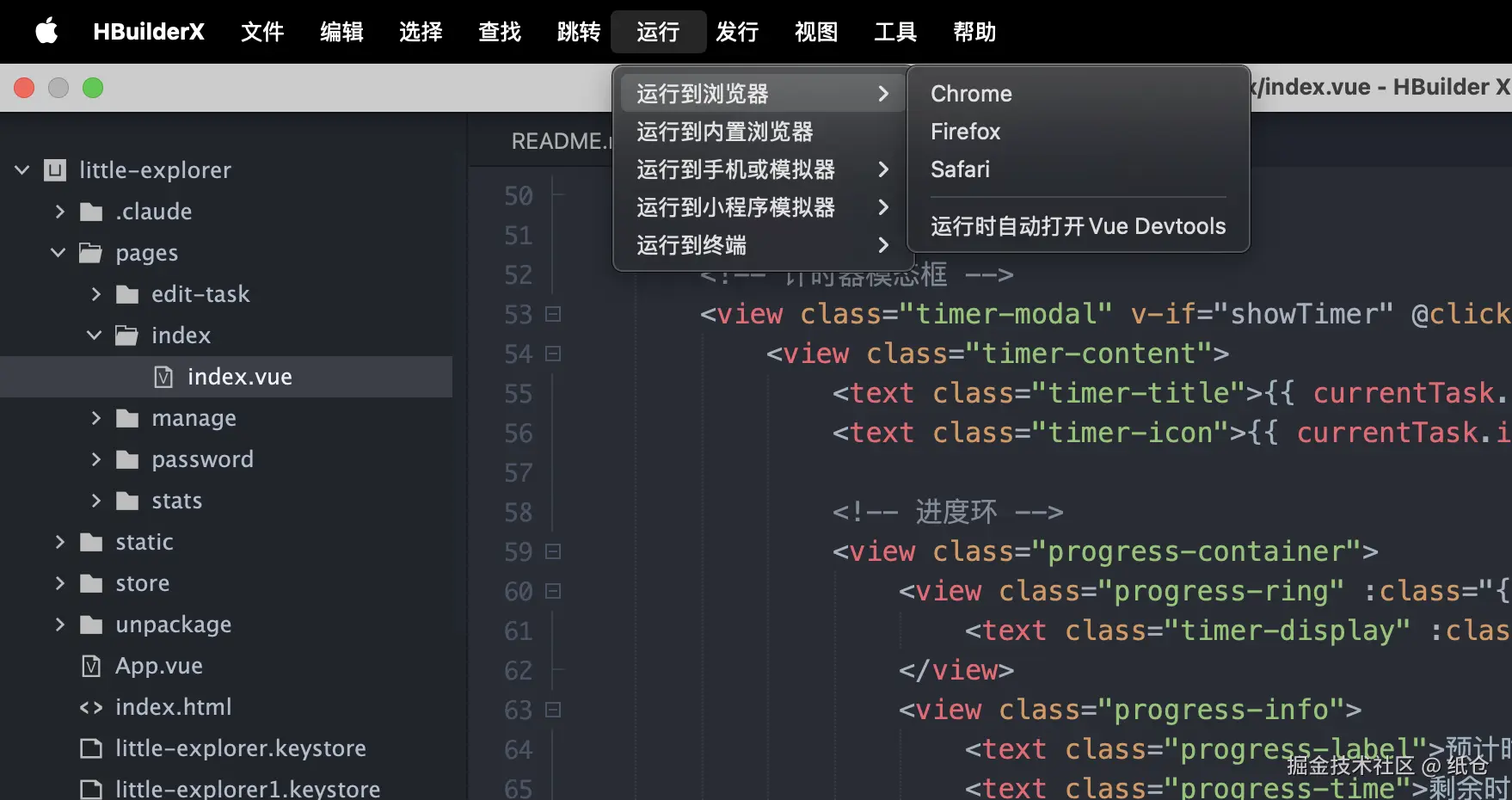Image resolution: width=1512 pixels, height=800 pixels.
Task: Select 运行到终端 menu entry
Action: [x=762, y=245]
